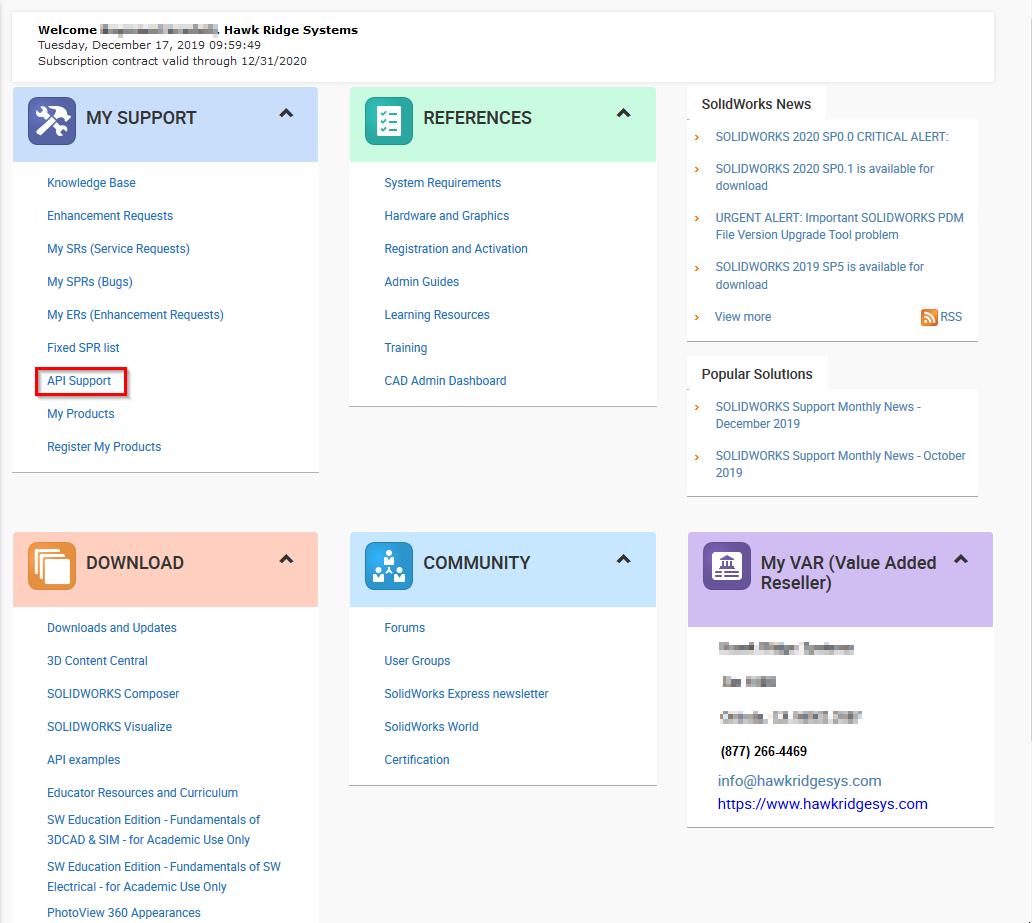Open Support Monthly News October 2019
Viewport: 1032px width, 923px height.
[x=840, y=464]
